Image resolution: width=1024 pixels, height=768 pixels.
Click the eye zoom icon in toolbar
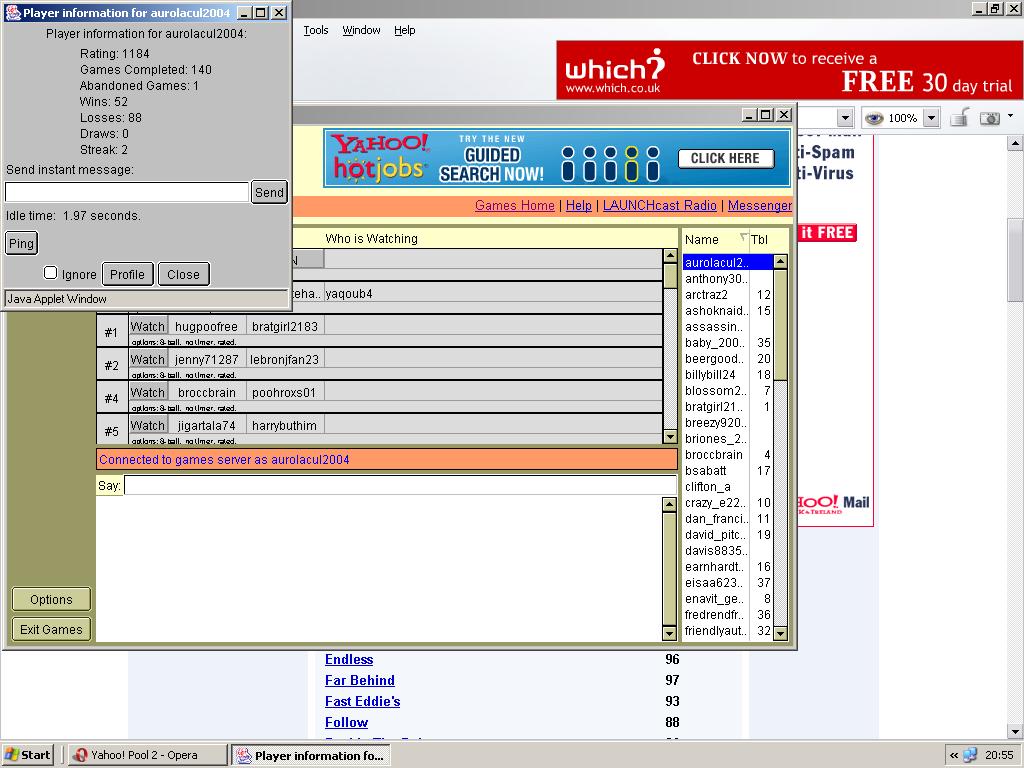[874, 118]
